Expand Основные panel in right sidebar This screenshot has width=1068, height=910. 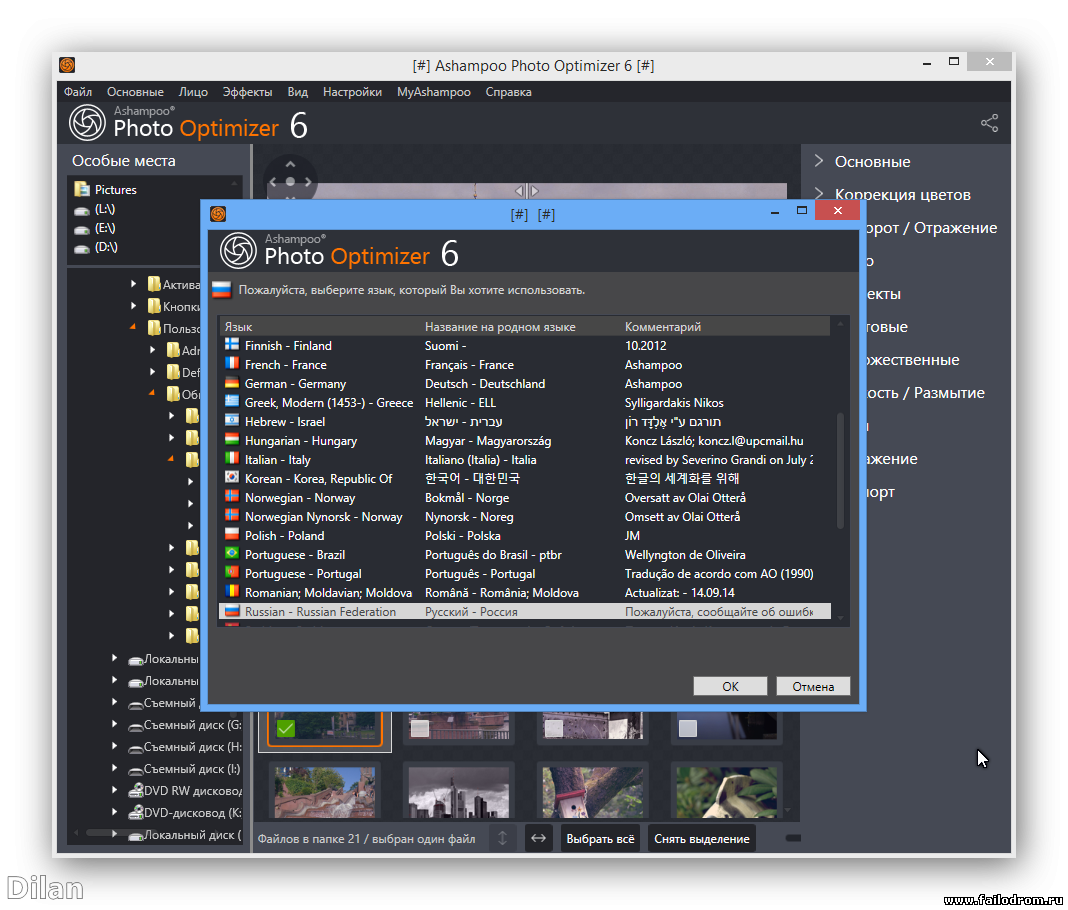click(819, 161)
